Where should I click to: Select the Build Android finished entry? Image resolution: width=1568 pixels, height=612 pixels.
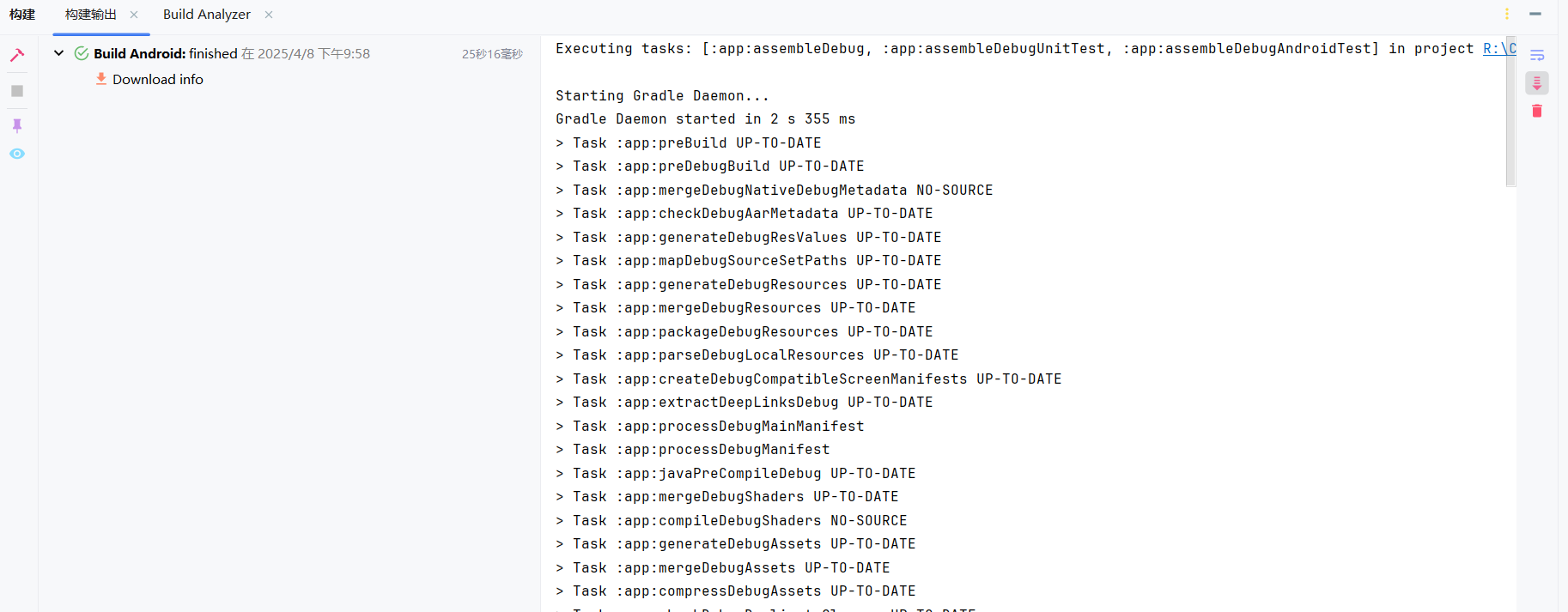coord(232,53)
